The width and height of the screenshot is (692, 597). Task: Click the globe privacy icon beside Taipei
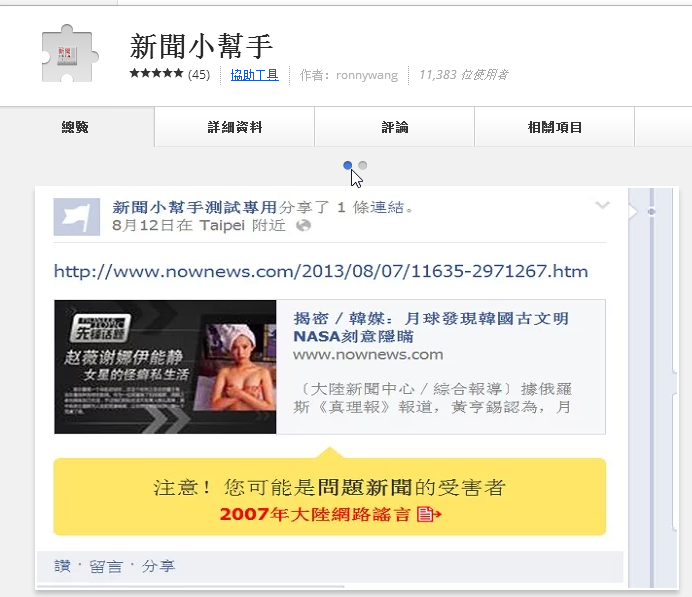pyautogui.click(x=304, y=225)
